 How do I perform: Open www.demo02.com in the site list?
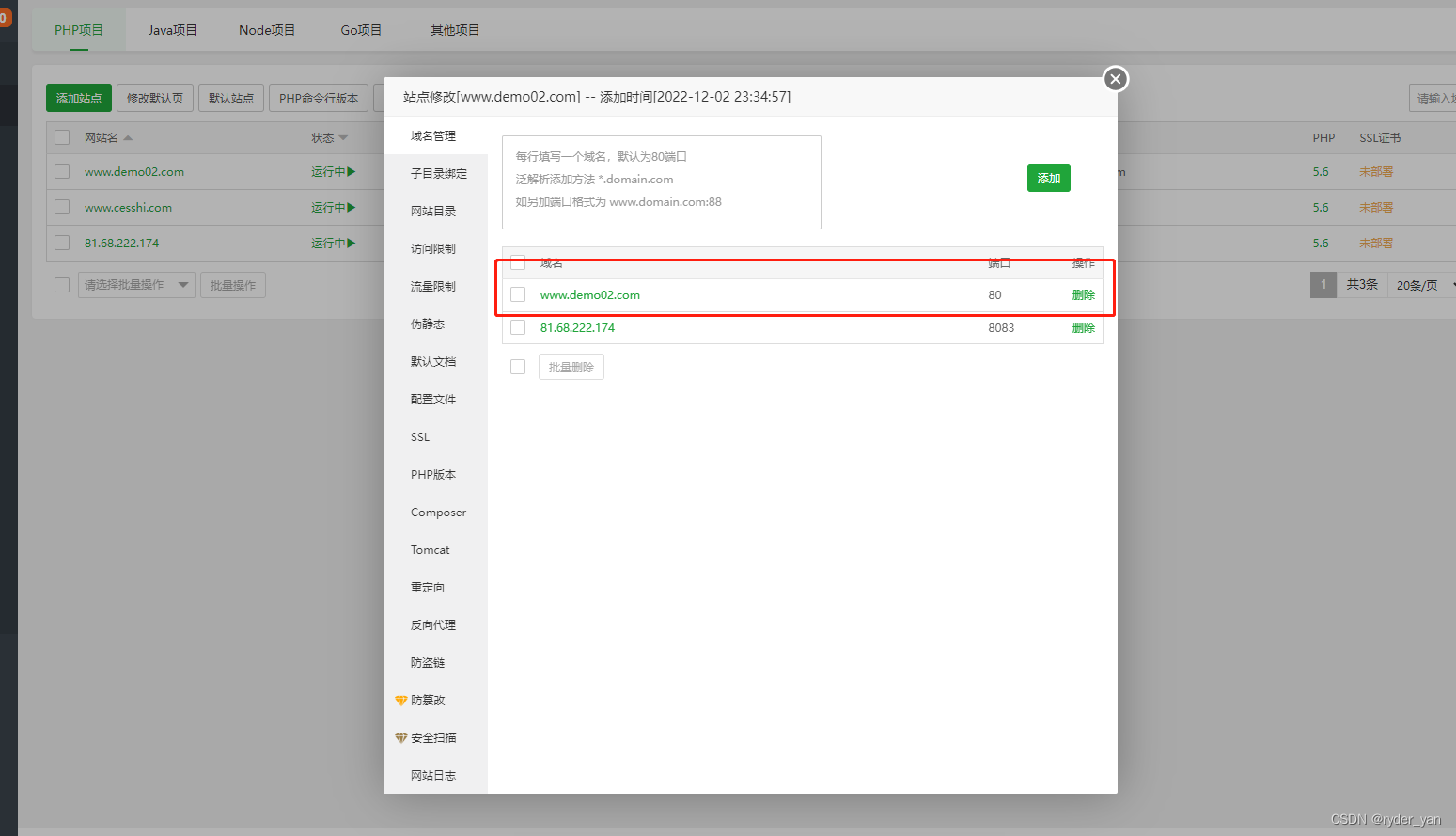coord(134,172)
